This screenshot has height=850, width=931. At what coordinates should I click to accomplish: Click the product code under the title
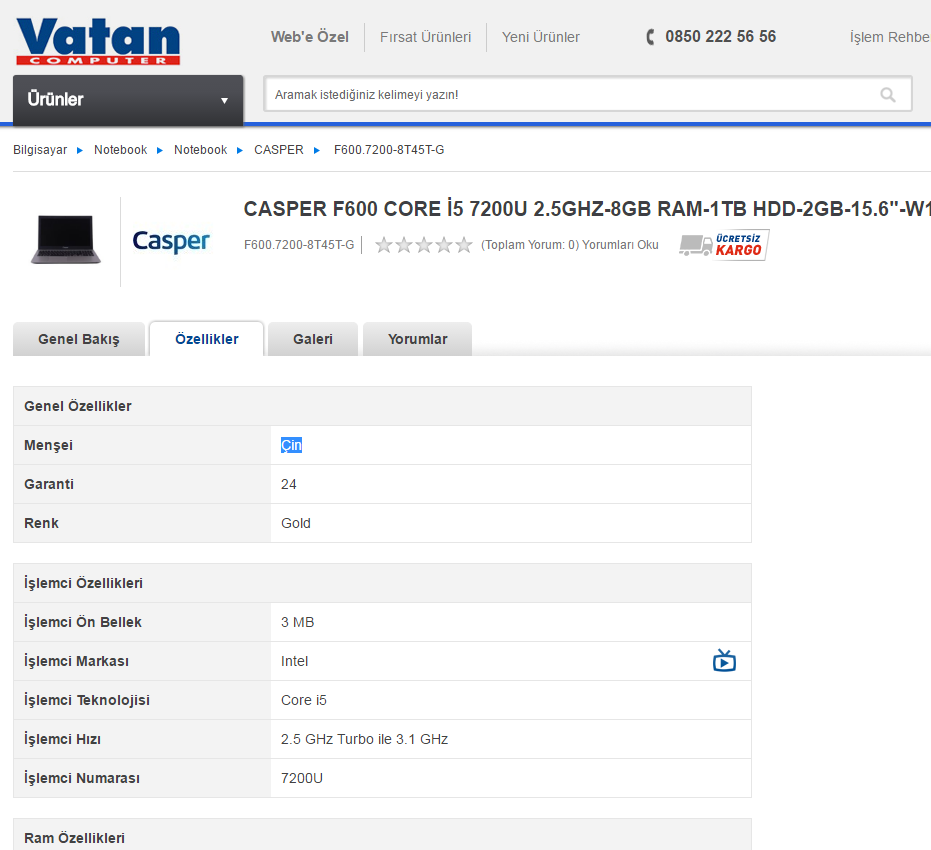pyautogui.click(x=299, y=245)
